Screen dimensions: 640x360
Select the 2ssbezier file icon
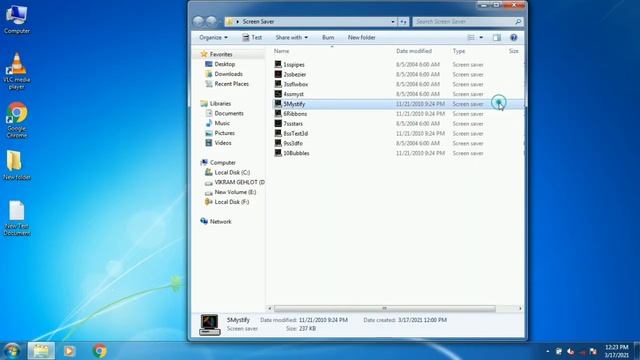pyautogui.click(x=278, y=74)
